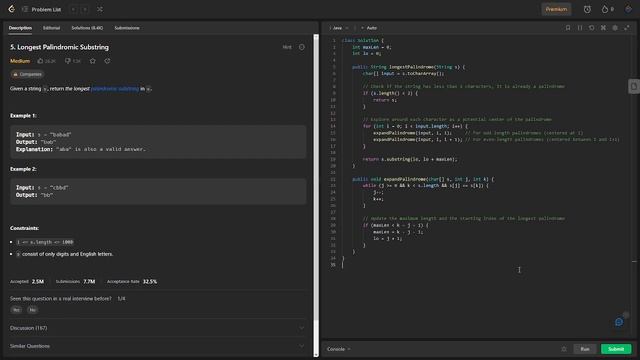Click the Acceptance Rate 32.5% value

coord(150,281)
